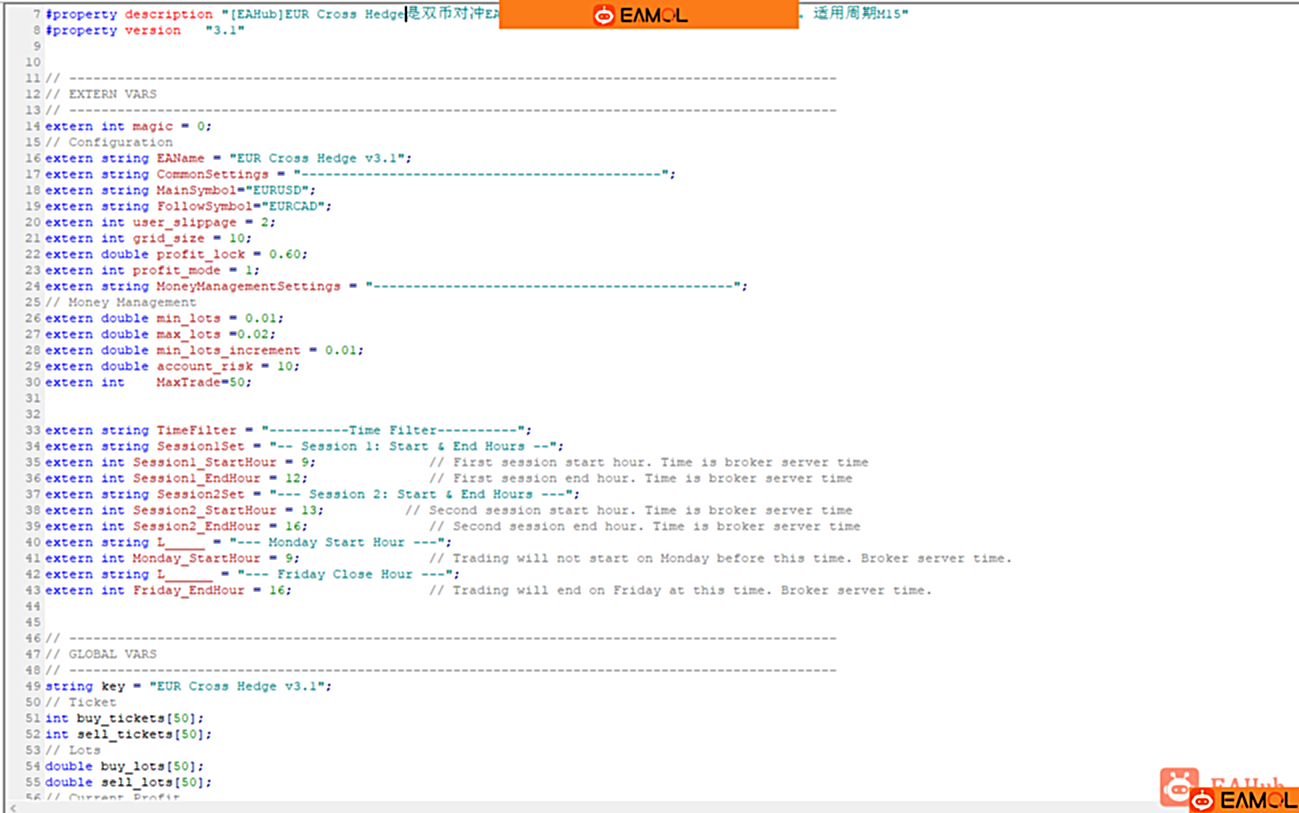The height and width of the screenshot is (813, 1299).
Task: Click the "EURCAD" FollowSymbol string value
Action: pos(296,206)
